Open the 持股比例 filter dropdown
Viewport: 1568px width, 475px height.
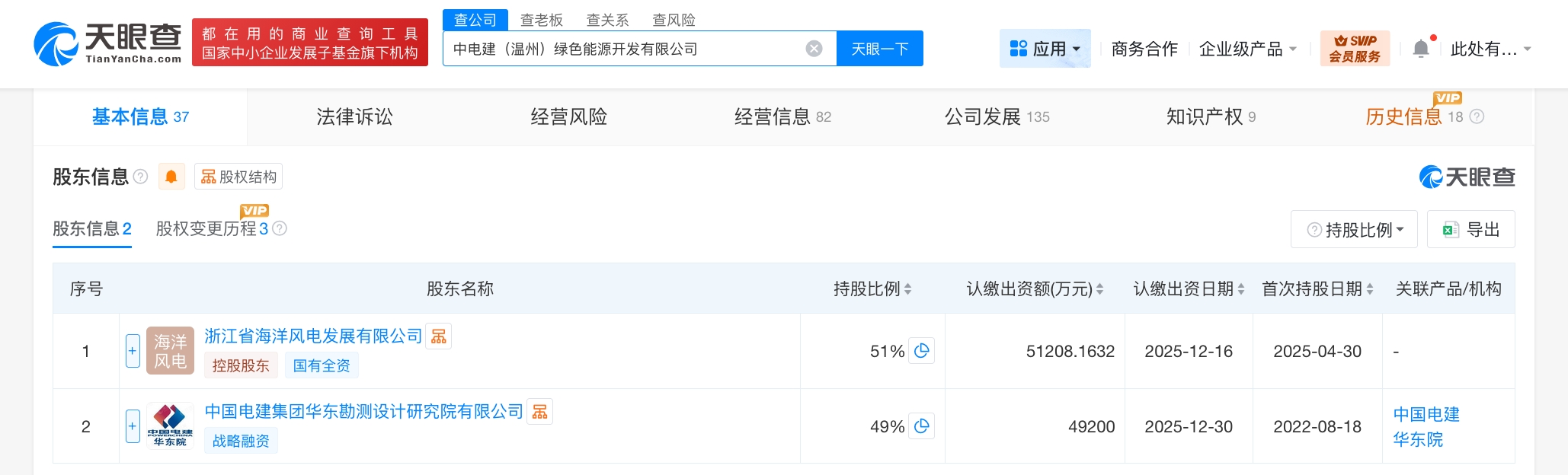[x=1354, y=229]
